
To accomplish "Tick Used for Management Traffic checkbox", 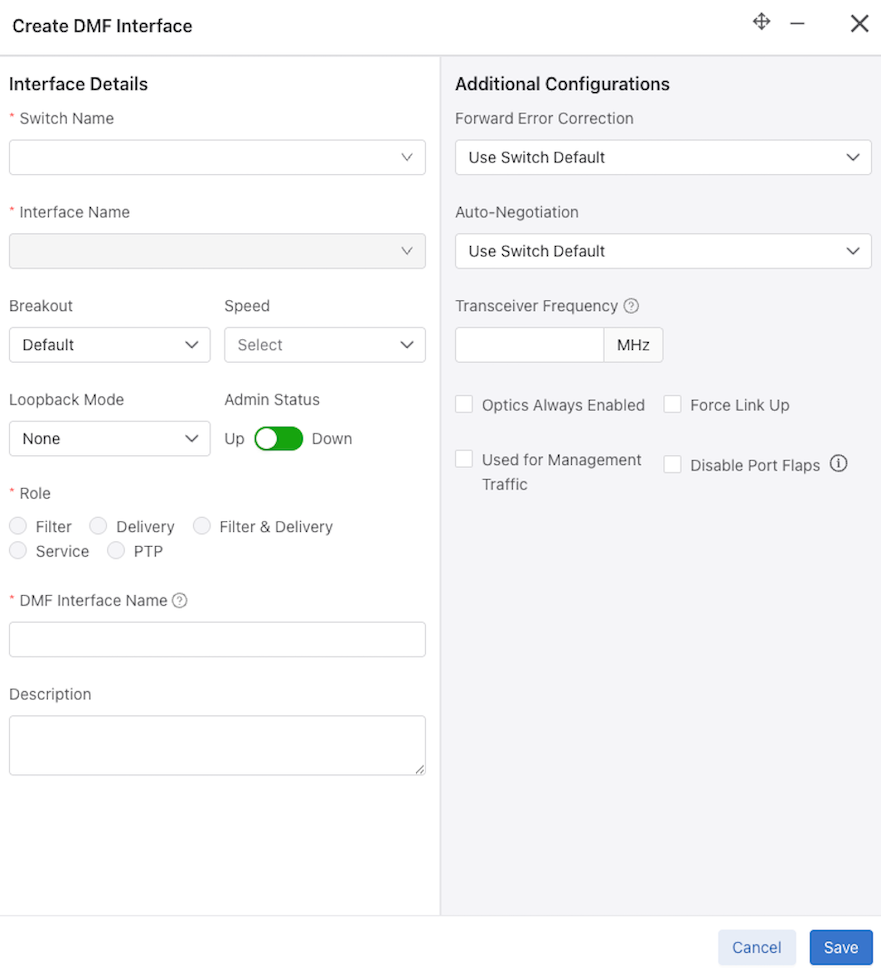I will pyautogui.click(x=464, y=459).
